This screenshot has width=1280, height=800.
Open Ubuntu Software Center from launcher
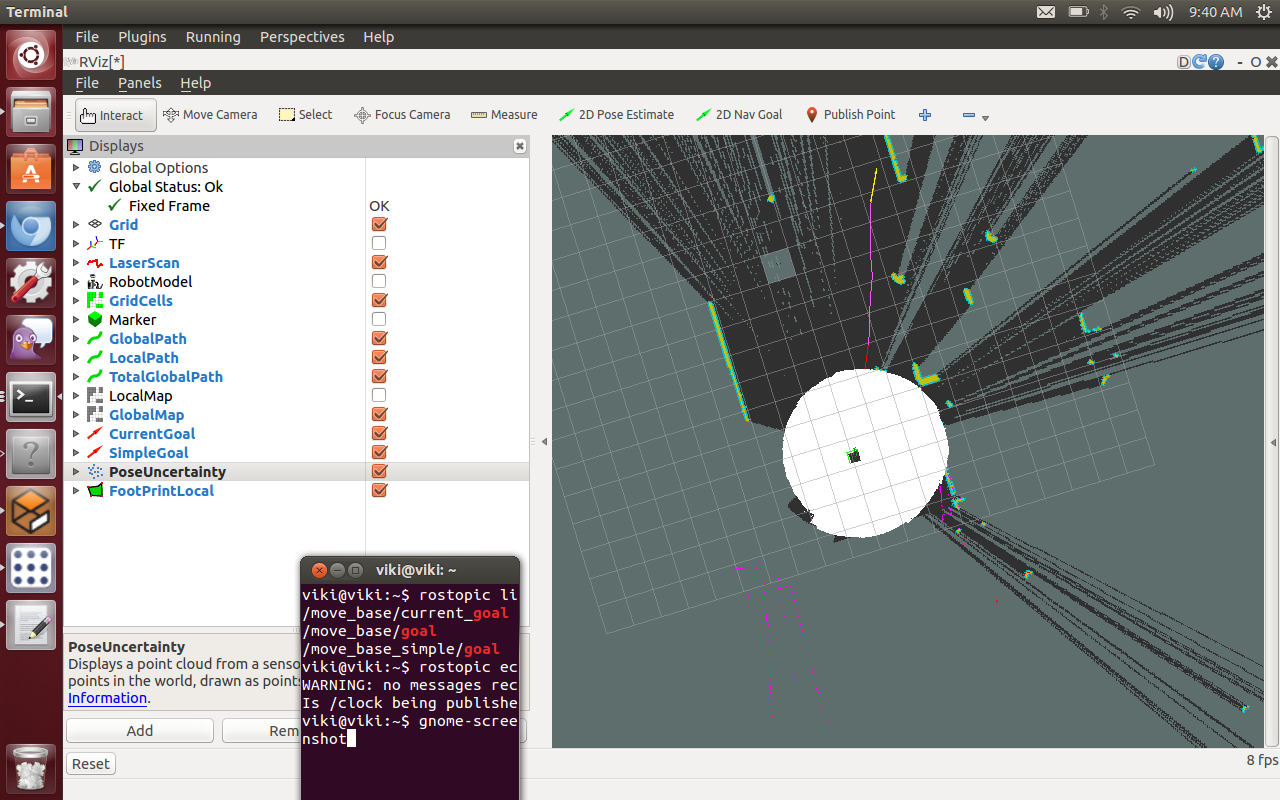point(31,169)
